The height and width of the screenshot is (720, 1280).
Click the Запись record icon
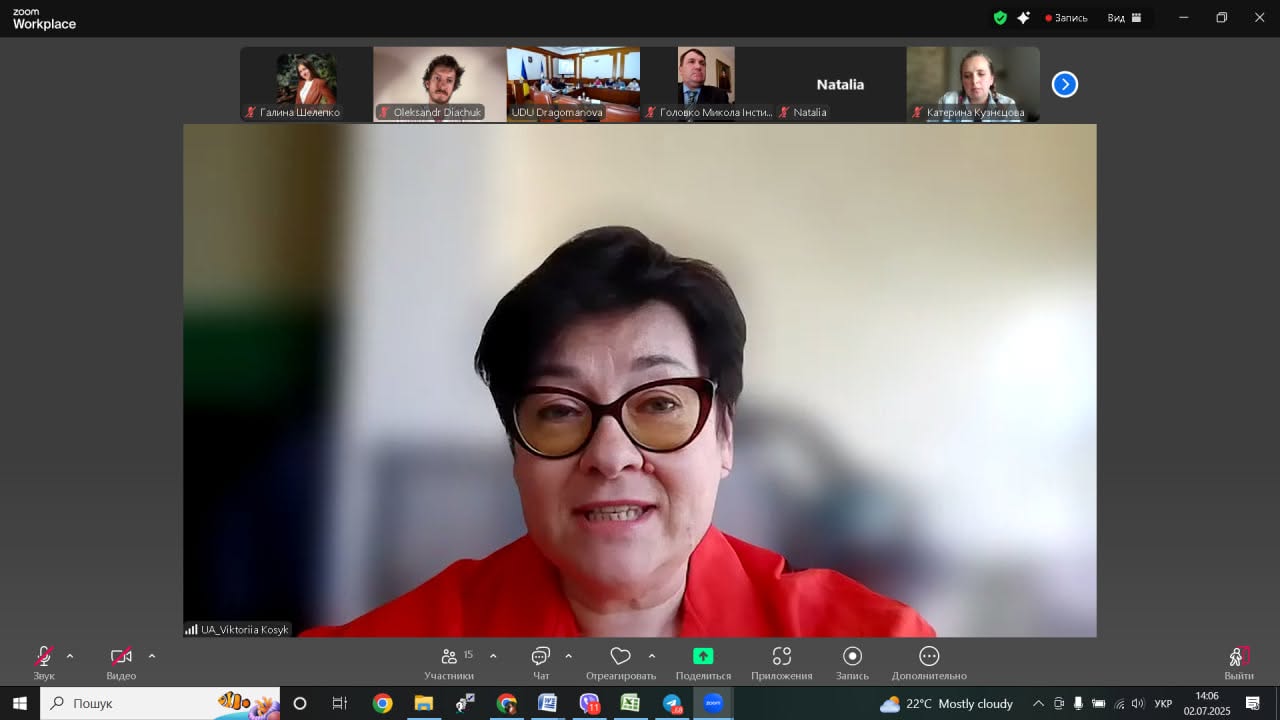click(x=853, y=657)
